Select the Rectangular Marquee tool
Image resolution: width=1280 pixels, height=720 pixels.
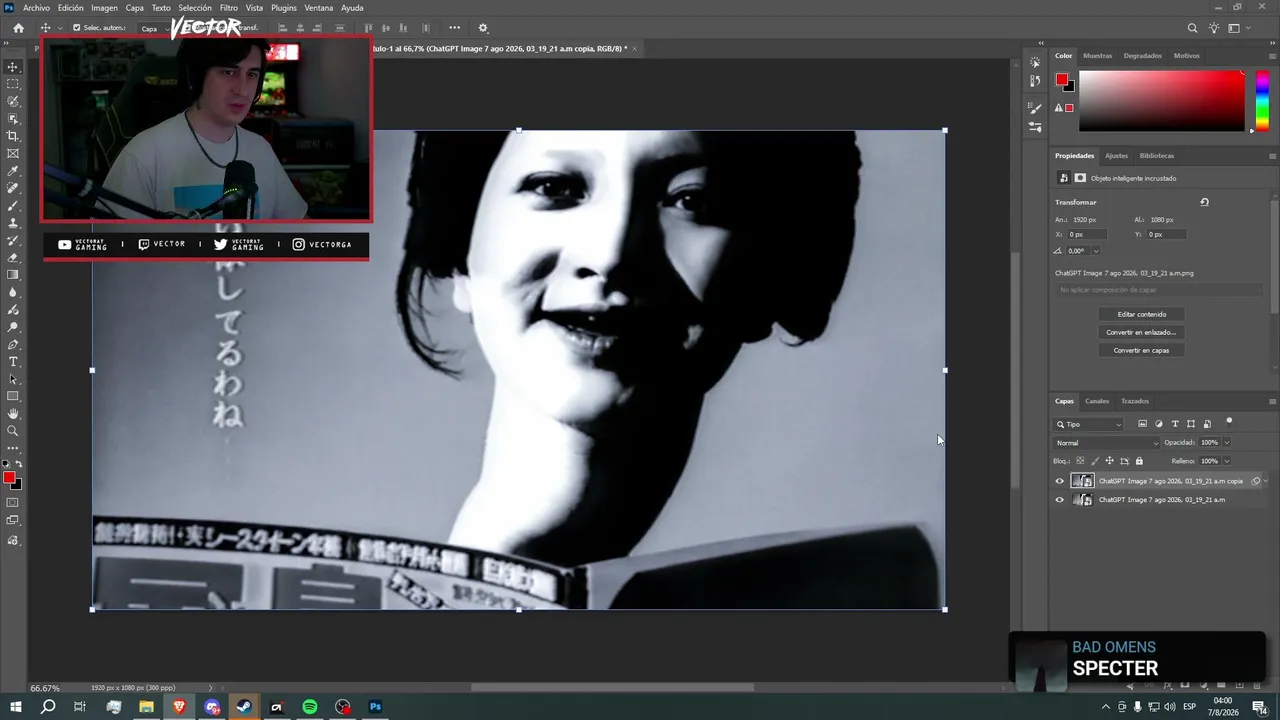coord(13,84)
